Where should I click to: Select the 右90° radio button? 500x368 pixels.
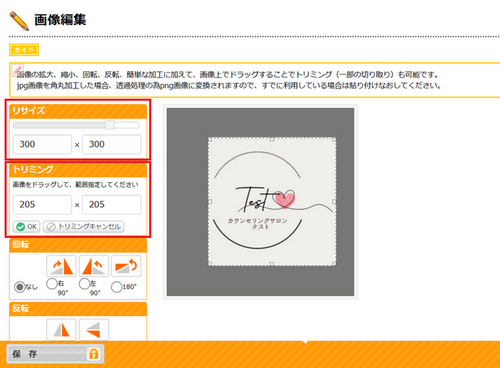tap(52, 284)
